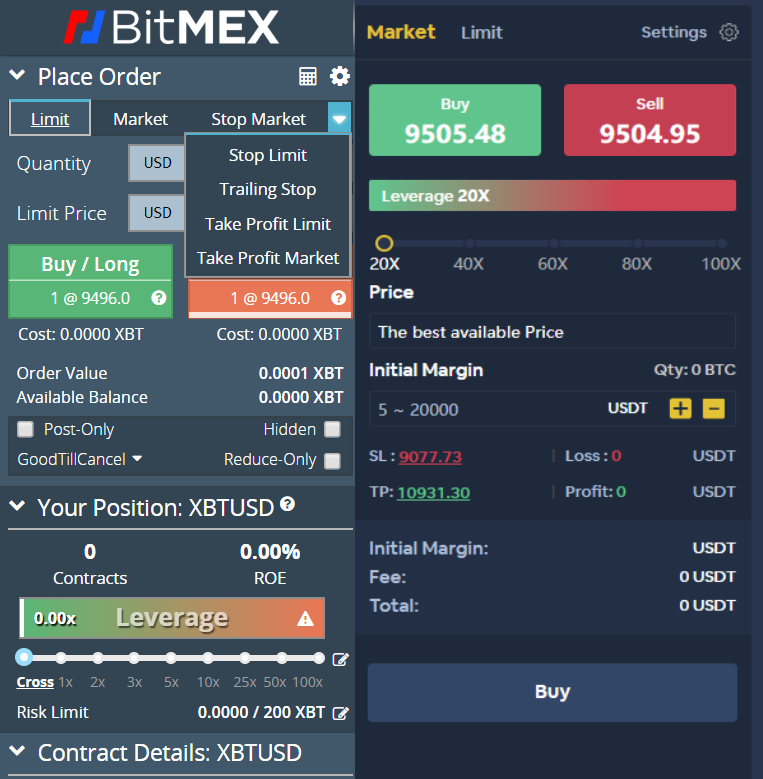Open the stop loss value 9077.73
The image size is (763, 779).
430,457
